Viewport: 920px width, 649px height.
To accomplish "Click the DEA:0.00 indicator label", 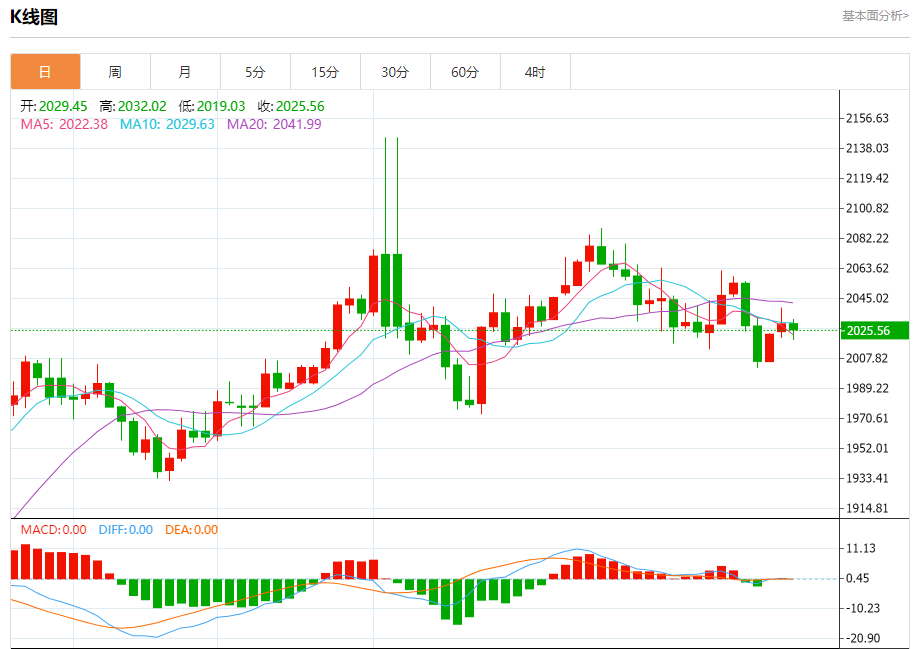I will click(191, 530).
